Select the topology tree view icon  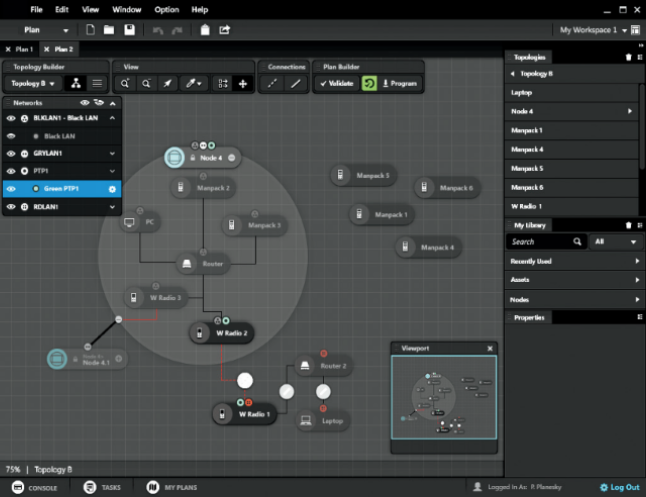pyautogui.click(x=75, y=84)
